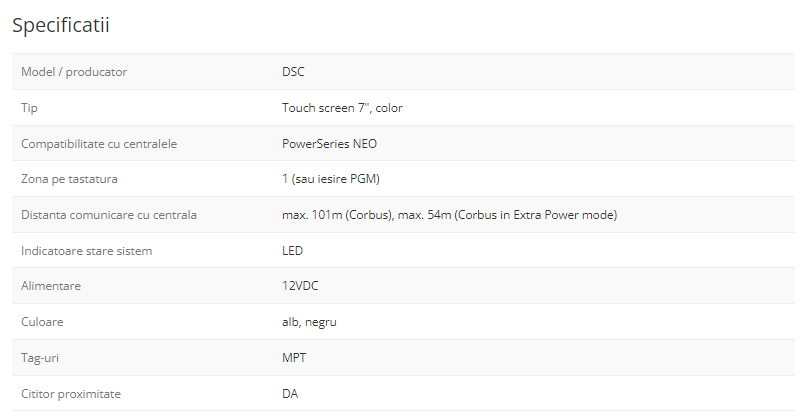The width and height of the screenshot is (805, 419).
Task: Select the 1 (sau iesire PGM) value
Action: tap(331, 179)
